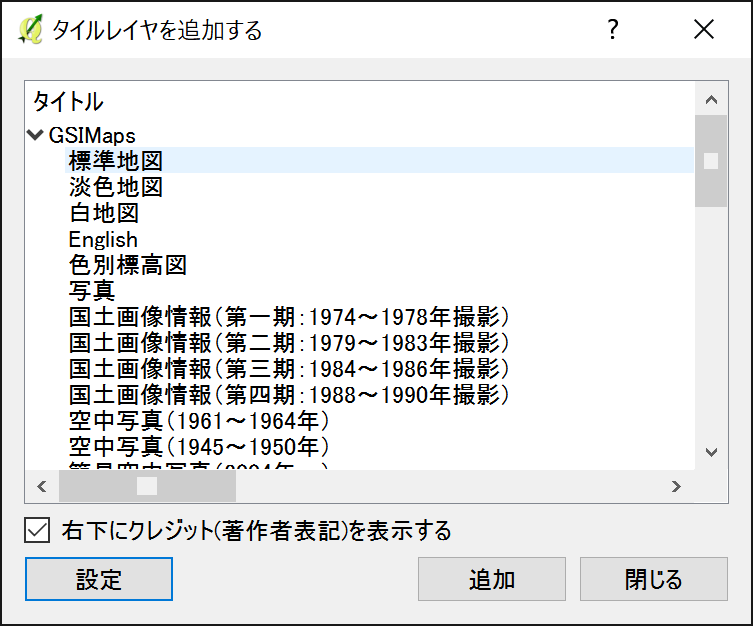
Task: Click the QGIS icon in the title bar
Action: click(31, 30)
